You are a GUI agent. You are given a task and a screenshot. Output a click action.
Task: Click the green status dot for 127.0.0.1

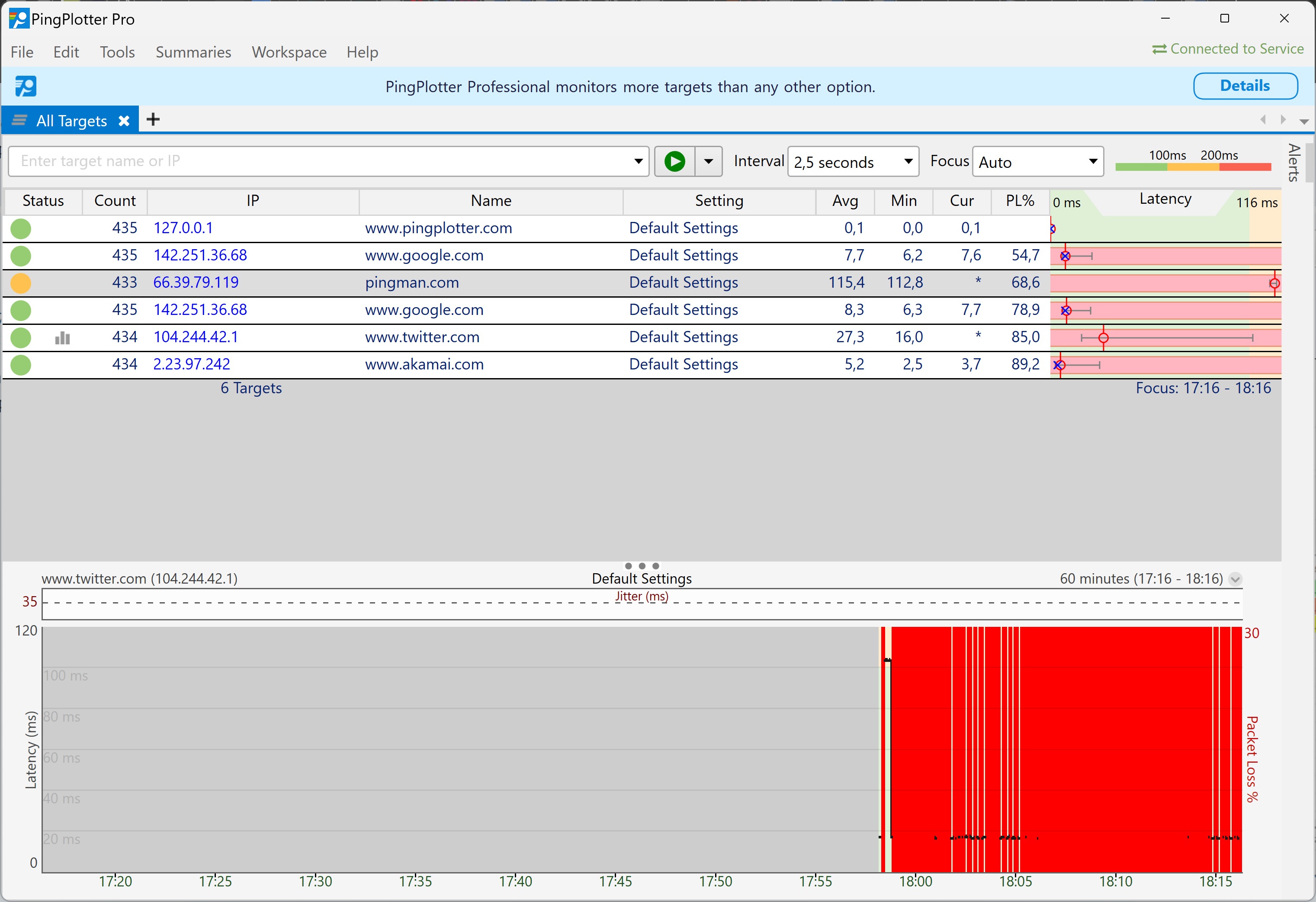(x=21, y=229)
